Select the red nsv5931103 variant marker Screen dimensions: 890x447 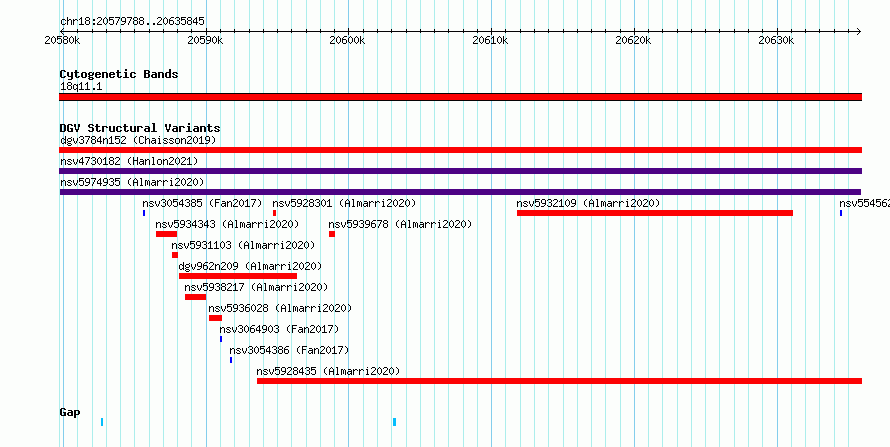pos(175,255)
